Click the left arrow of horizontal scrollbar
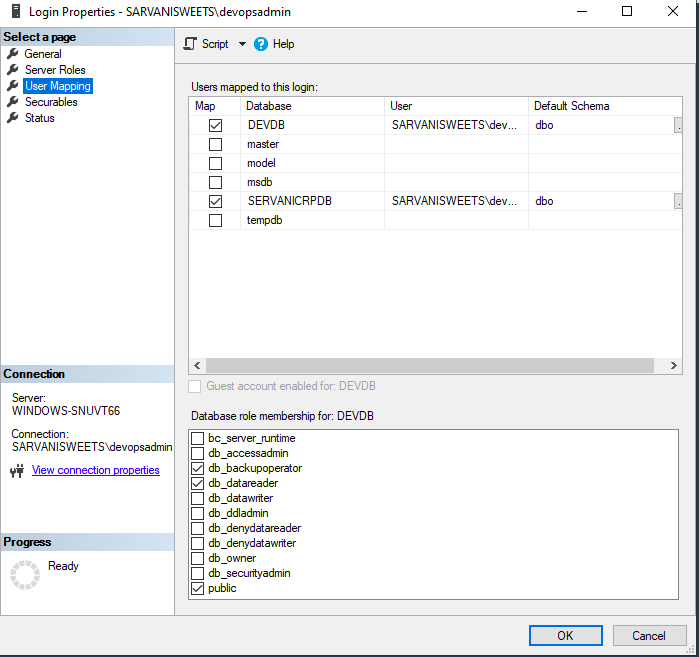Image resolution: width=699 pixels, height=657 pixels. coord(197,365)
